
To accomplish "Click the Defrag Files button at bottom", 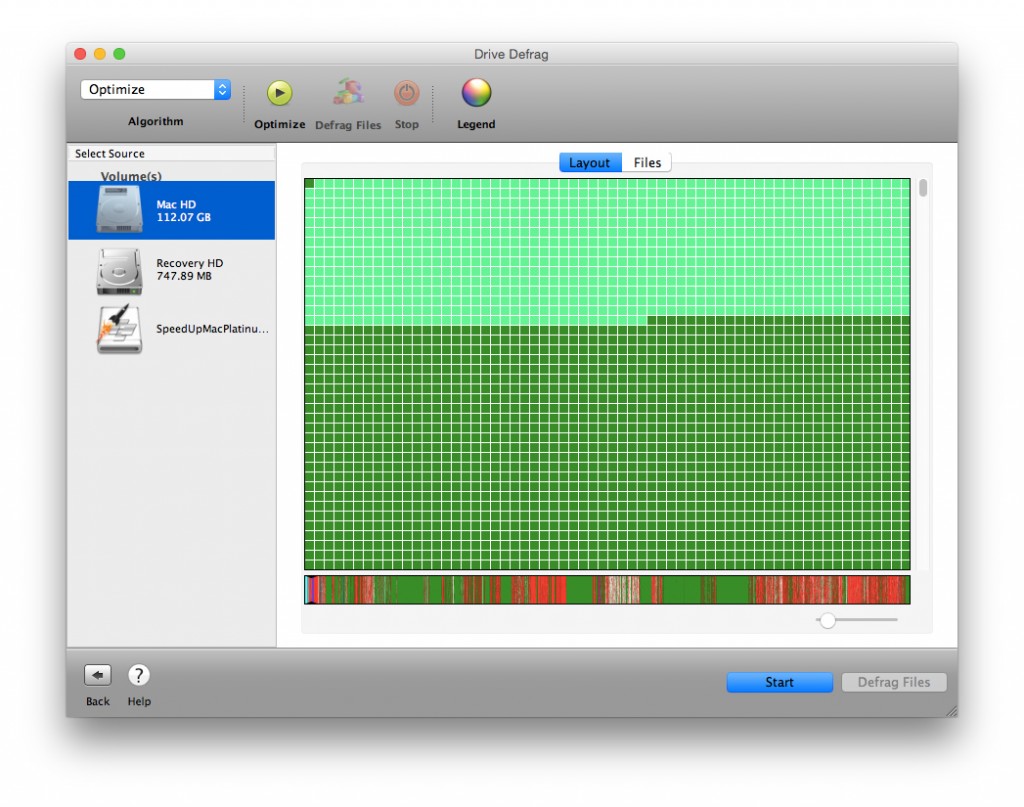I will coord(893,682).
